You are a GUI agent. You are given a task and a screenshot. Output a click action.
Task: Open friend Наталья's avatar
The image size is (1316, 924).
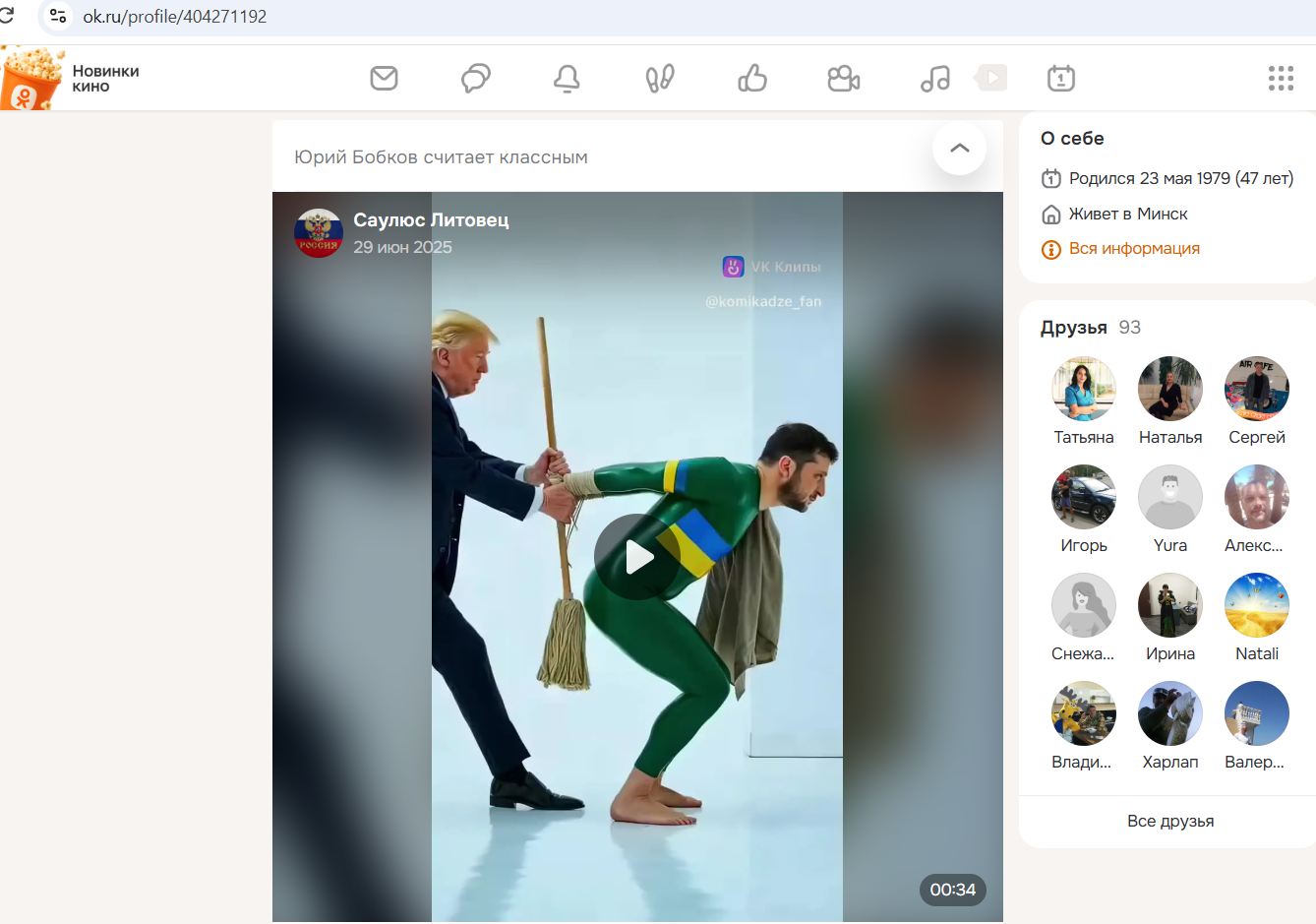(x=1170, y=389)
